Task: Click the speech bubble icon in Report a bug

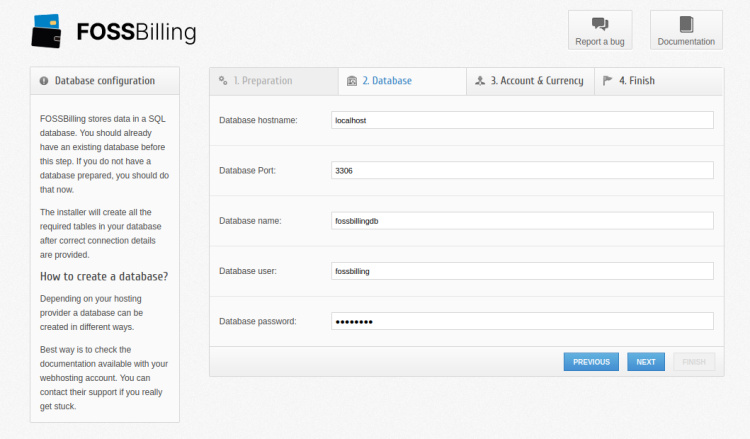Action: point(600,24)
